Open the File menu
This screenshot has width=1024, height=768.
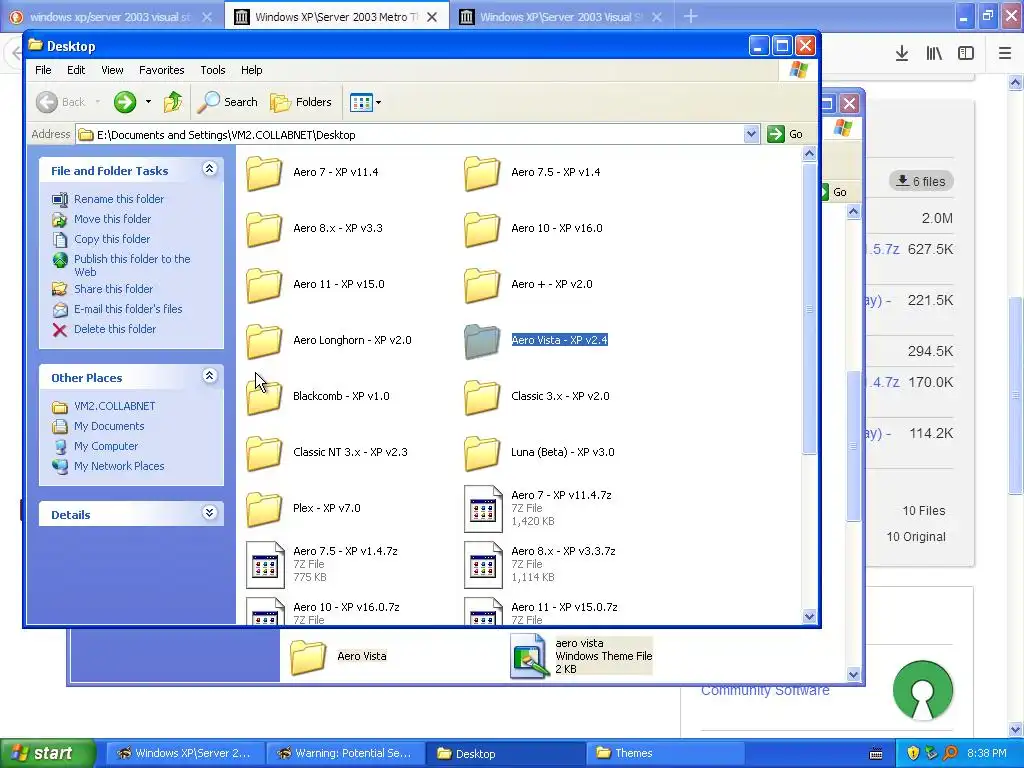pyautogui.click(x=43, y=70)
